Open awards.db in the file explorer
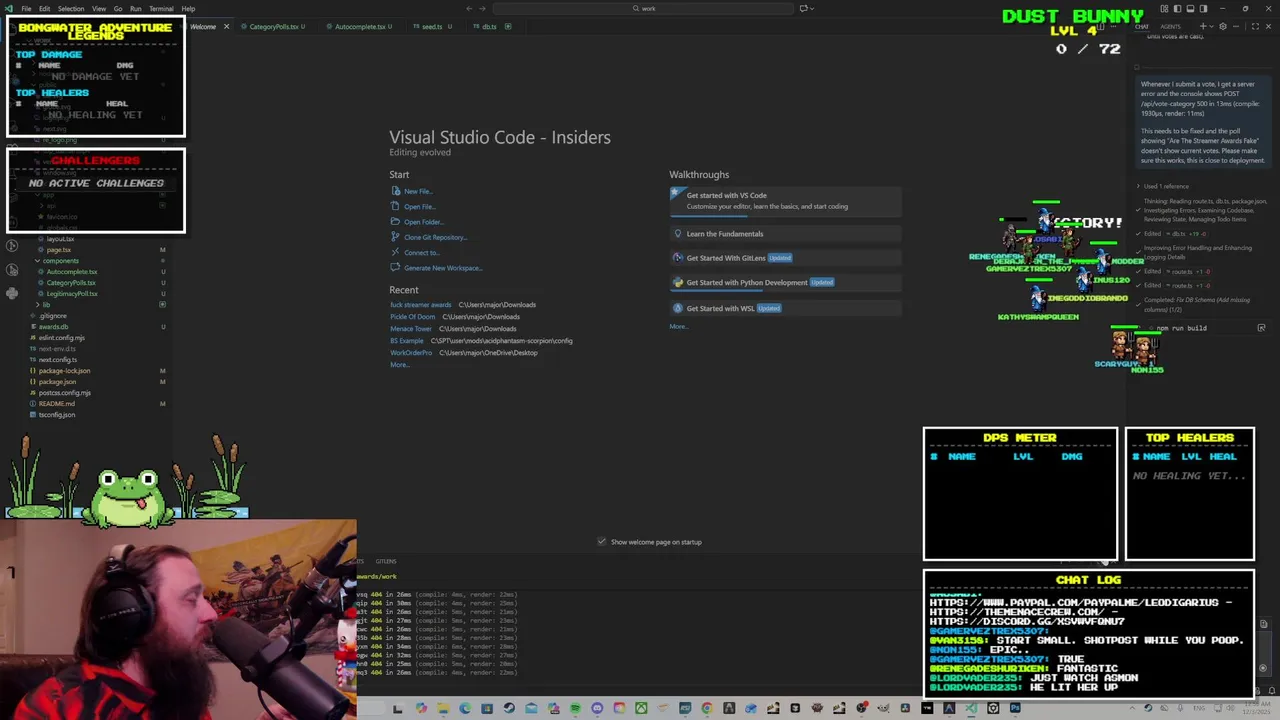This screenshot has height=720, width=1280. [53, 327]
